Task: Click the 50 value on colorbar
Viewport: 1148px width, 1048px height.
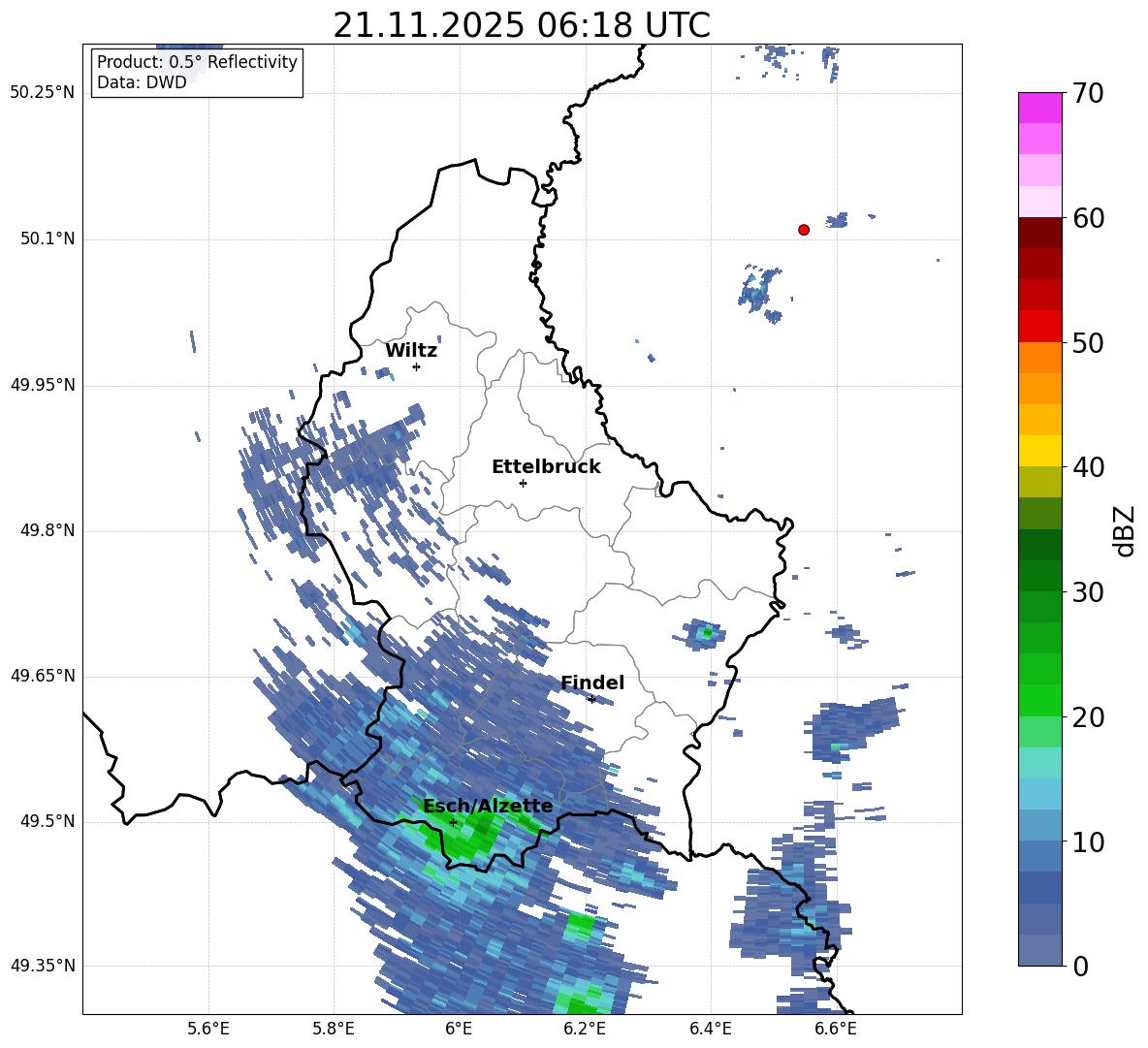Action: point(1088,342)
